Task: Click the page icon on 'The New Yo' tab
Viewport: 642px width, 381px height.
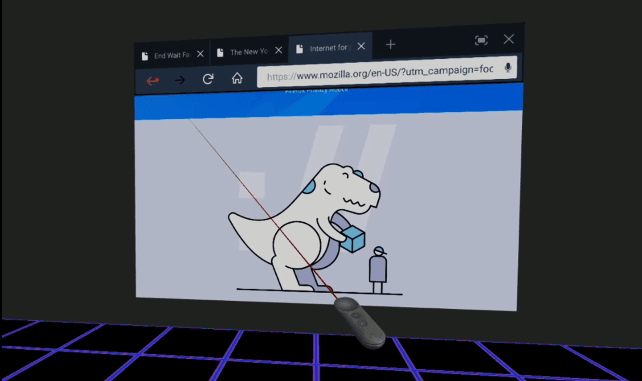Action: pyautogui.click(x=220, y=53)
